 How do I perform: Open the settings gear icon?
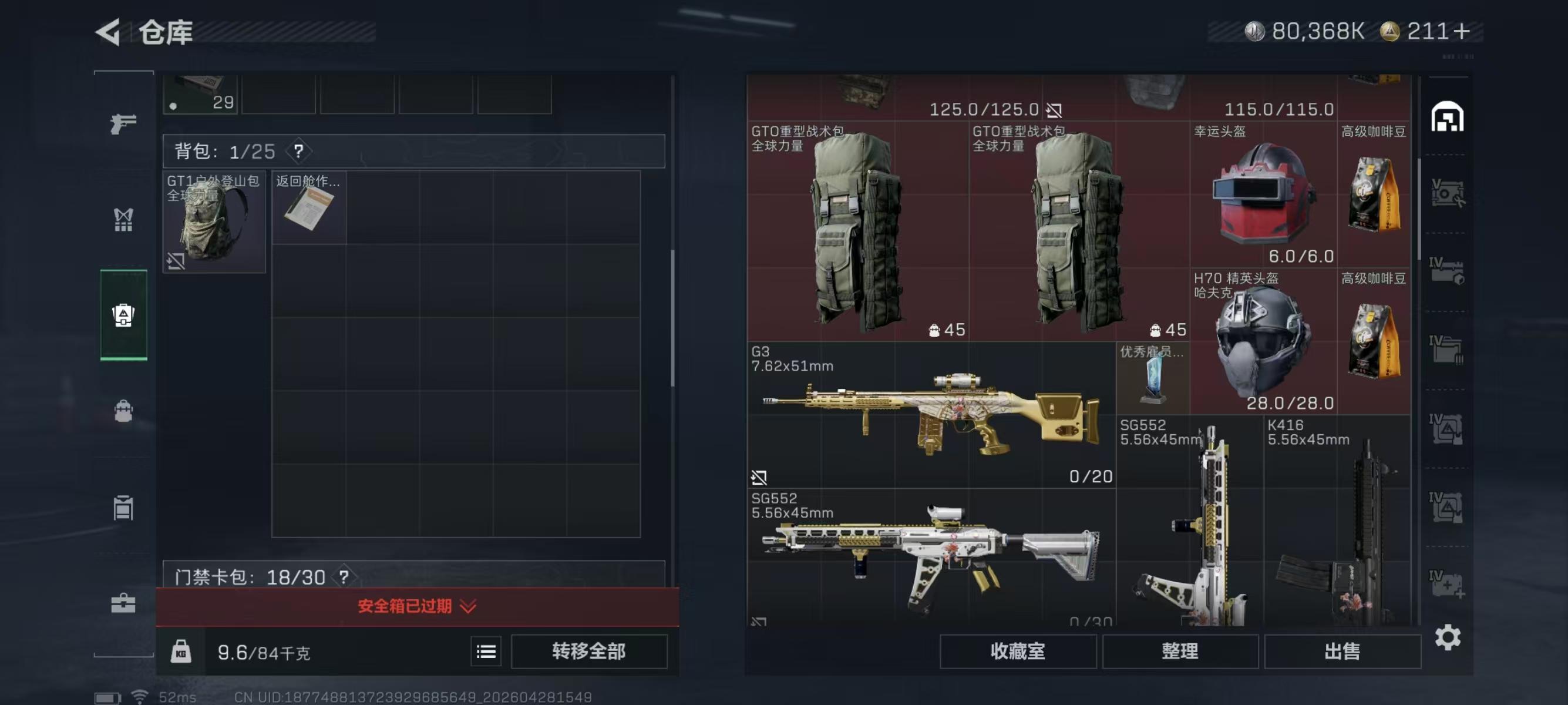(x=1448, y=637)
